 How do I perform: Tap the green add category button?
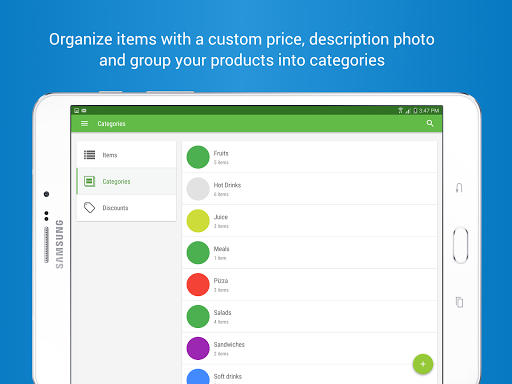coord(423,364)
